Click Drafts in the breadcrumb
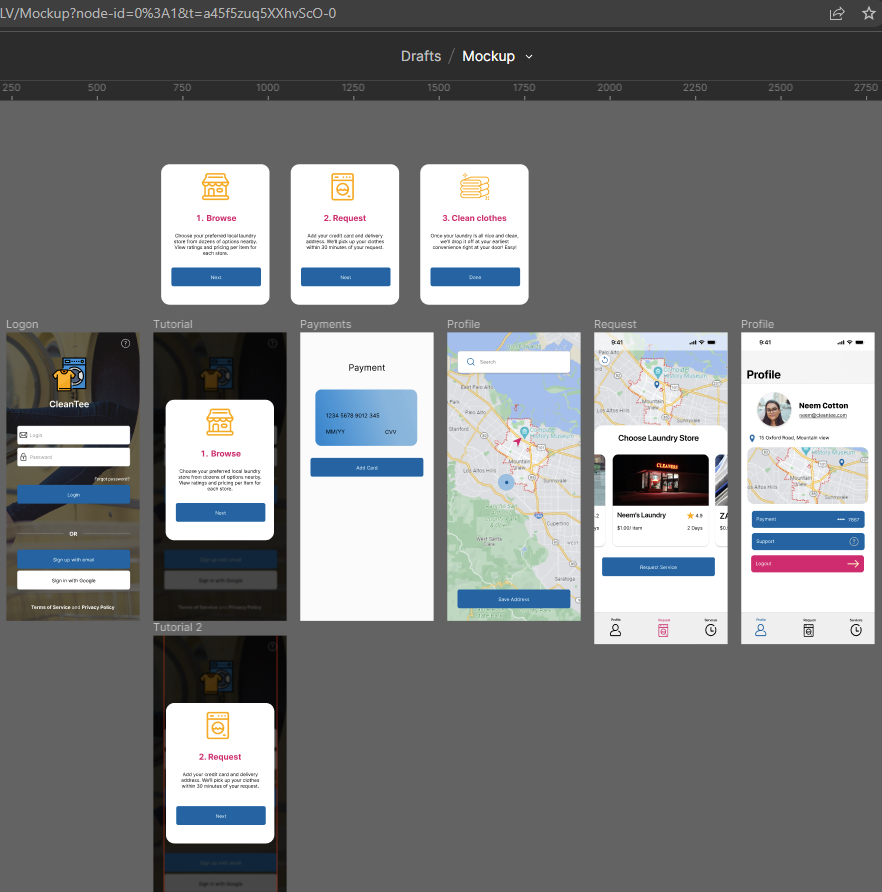Screen dimensions: 882x892 coord(421,56)
